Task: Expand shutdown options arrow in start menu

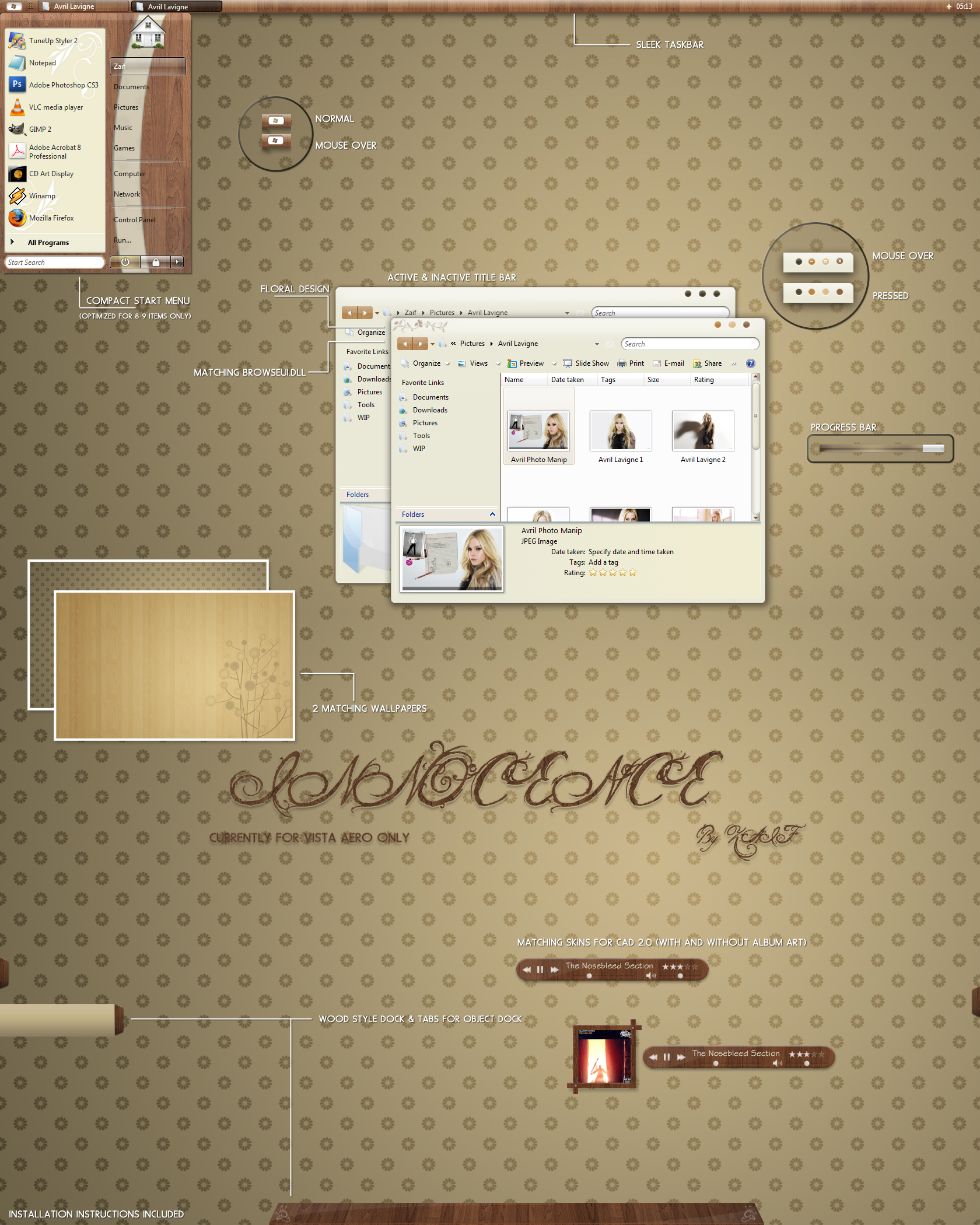Action: tap(177, 262)
